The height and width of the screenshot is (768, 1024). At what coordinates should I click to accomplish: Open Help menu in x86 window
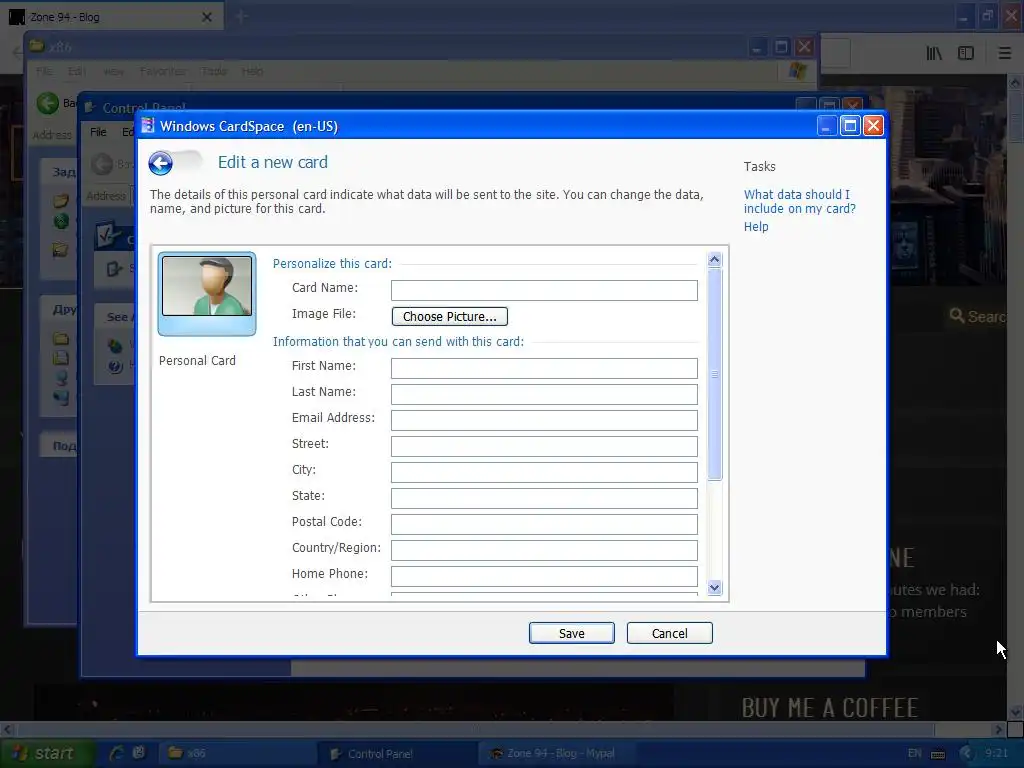tap(252, 71)
